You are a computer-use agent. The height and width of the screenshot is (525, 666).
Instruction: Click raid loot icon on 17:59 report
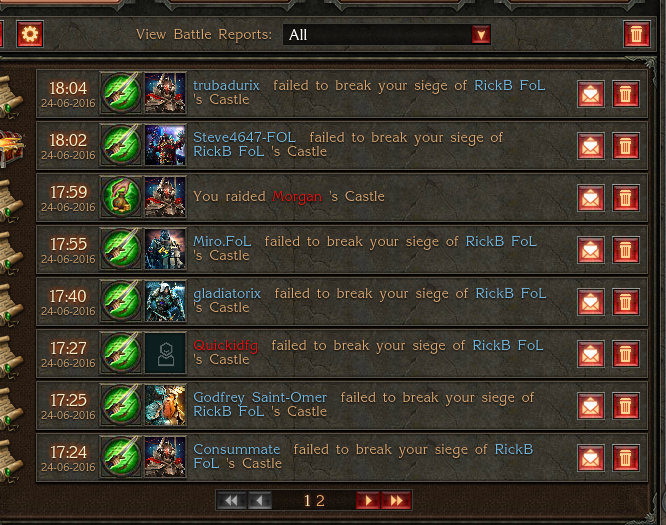coord(121,197)
